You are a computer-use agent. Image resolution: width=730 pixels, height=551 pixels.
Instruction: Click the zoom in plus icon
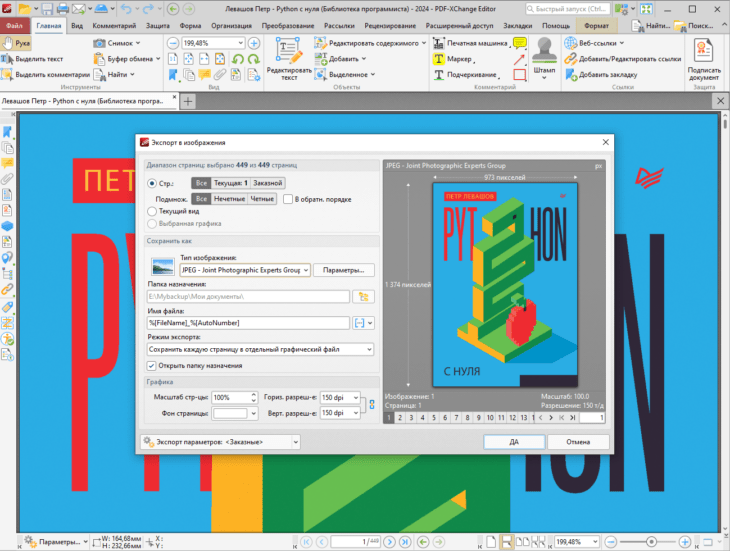pyautogui.click(x=254, y=43)
